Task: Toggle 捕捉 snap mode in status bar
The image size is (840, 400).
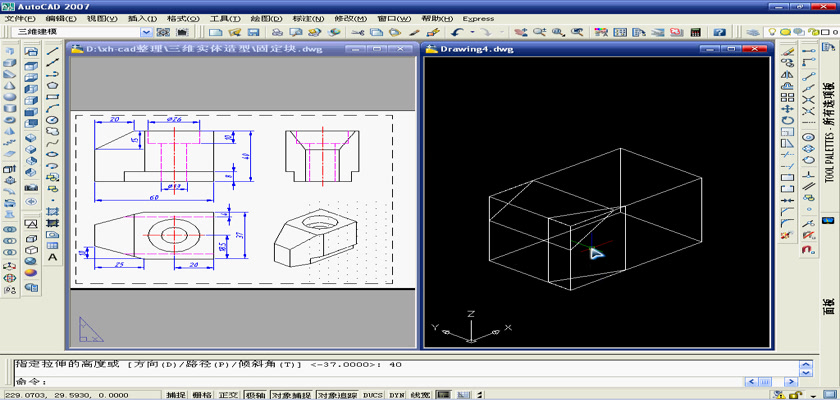Action: [x=176, y=395]
